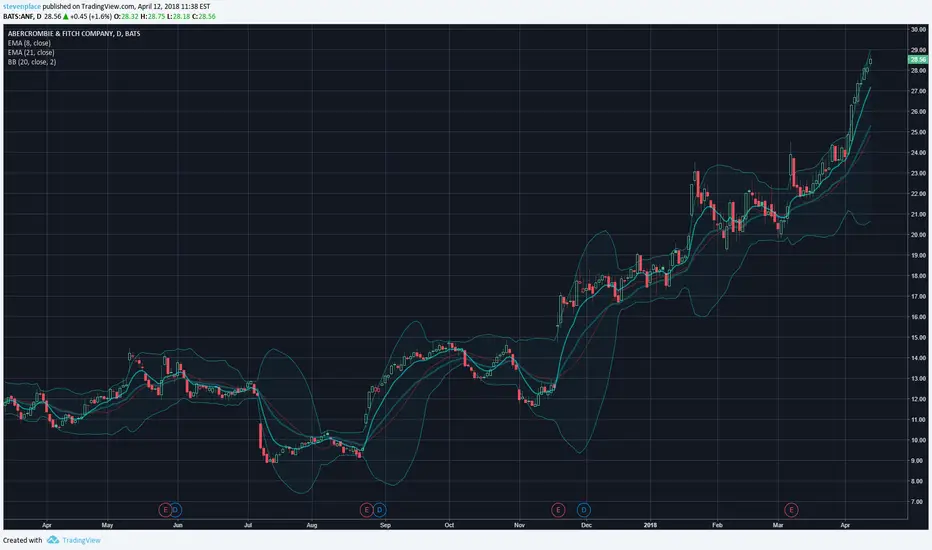Viewport: 932px width, 550px height.
Task: Click the high value H:28.75
Action: pos(153,17)
